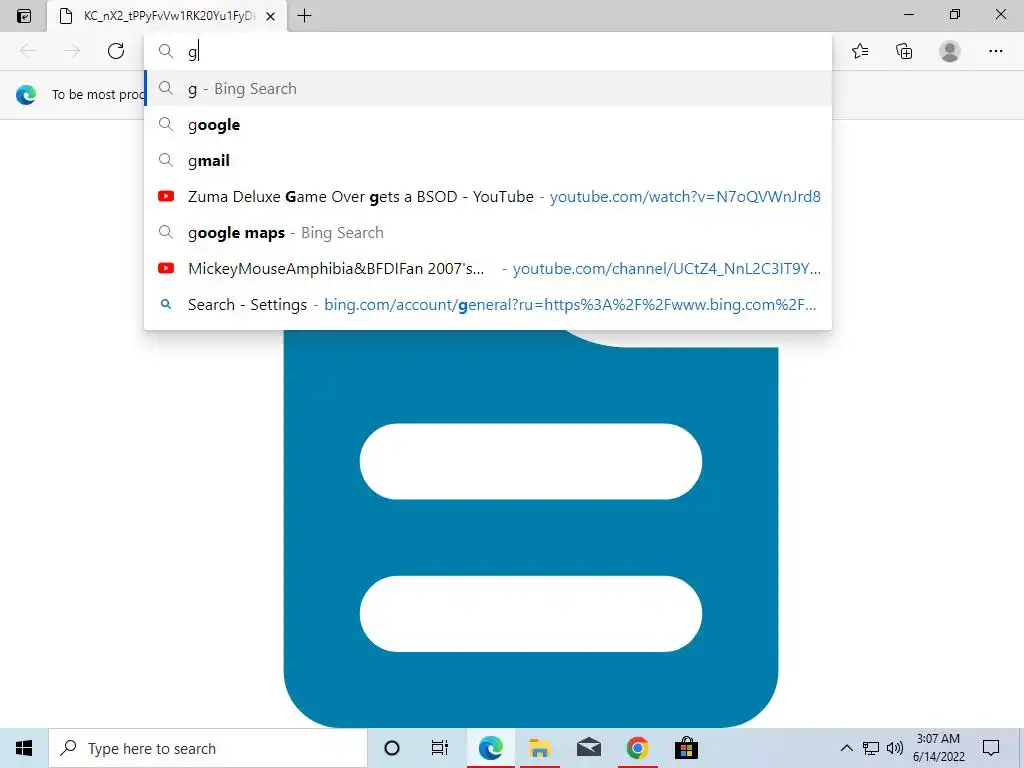Click the Edge logo in notification bar
The image size is (1024, 768).
tap(26, 95)
